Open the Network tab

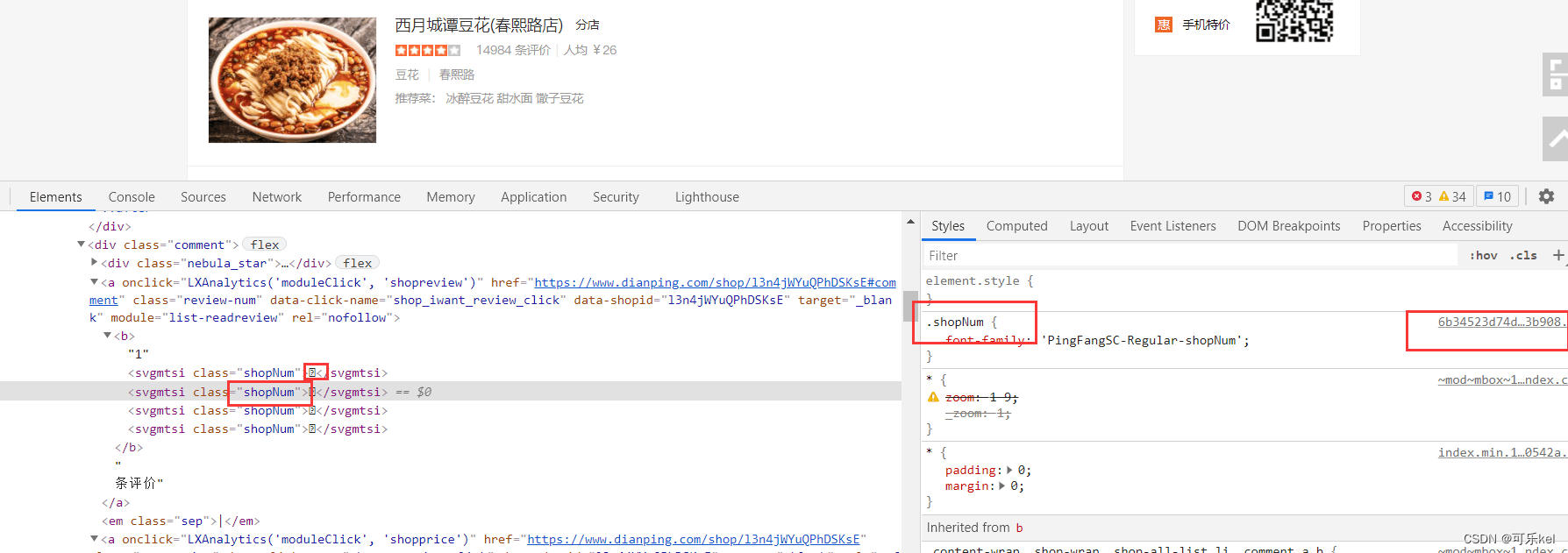[x=277, y=197]
